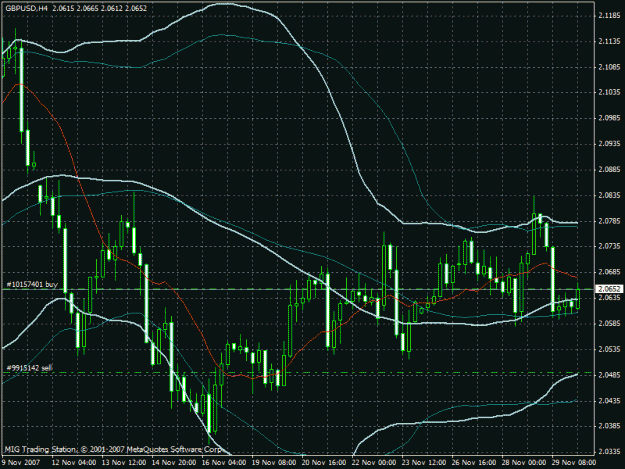Click the 2.0785 price scale label
625x469 pixels.
point(609,221)
